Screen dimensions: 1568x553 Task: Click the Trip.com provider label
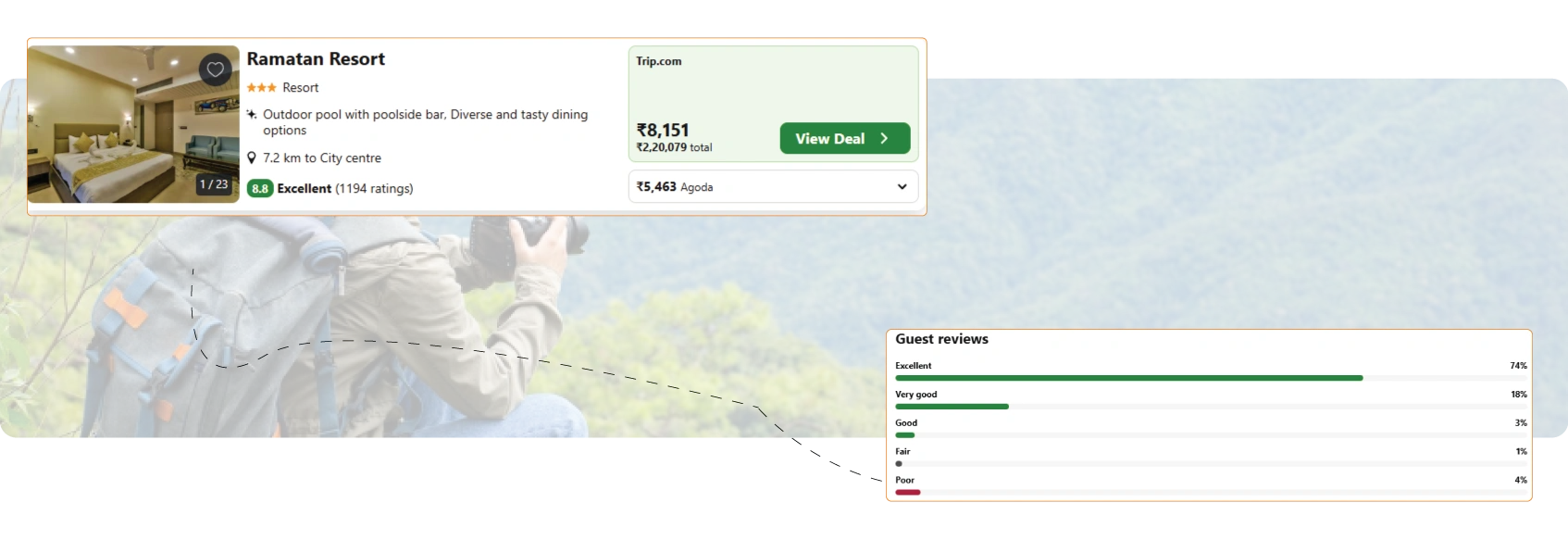[658, 61]
